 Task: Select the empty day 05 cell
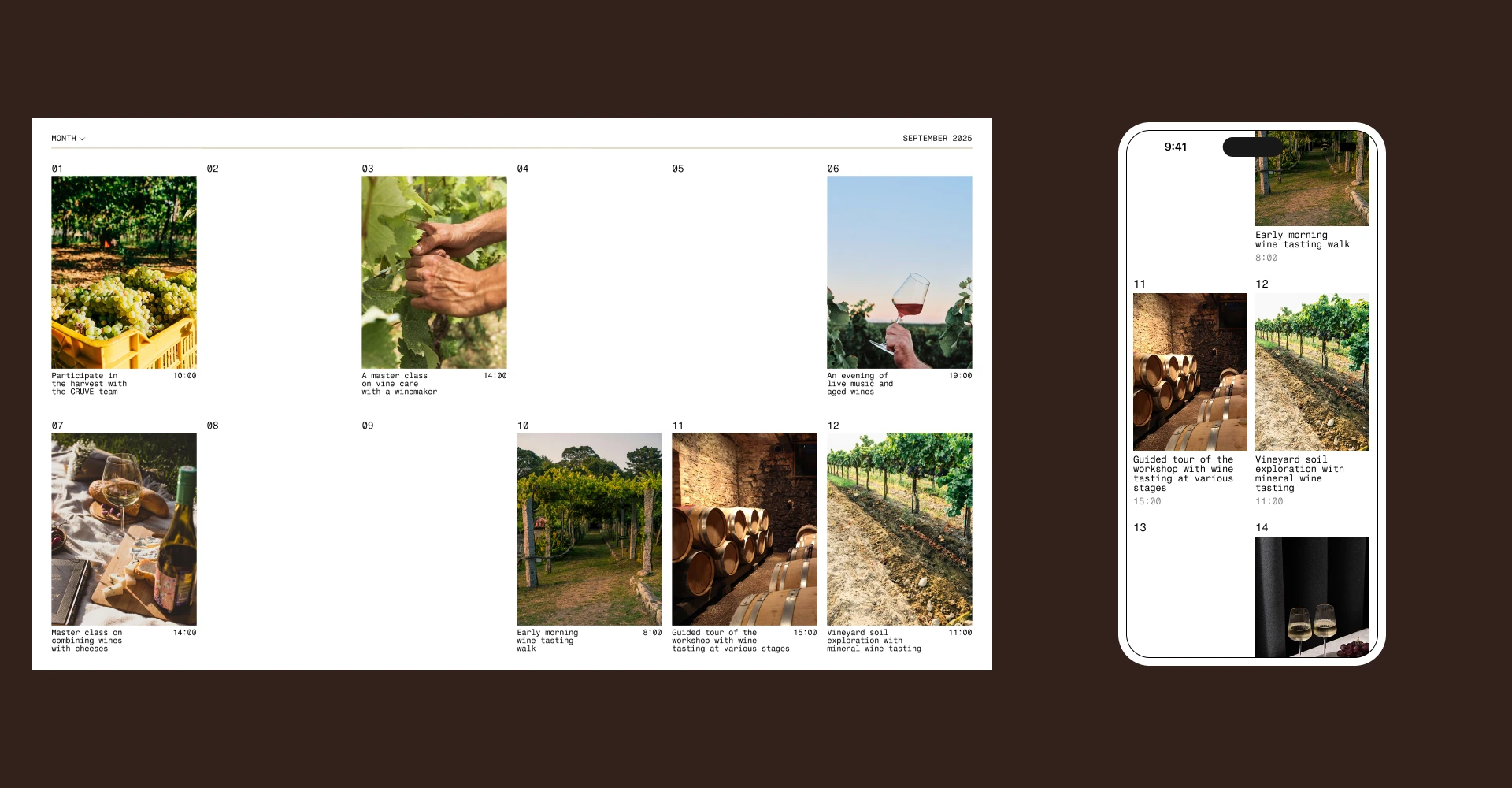click(x=744, y=276)
